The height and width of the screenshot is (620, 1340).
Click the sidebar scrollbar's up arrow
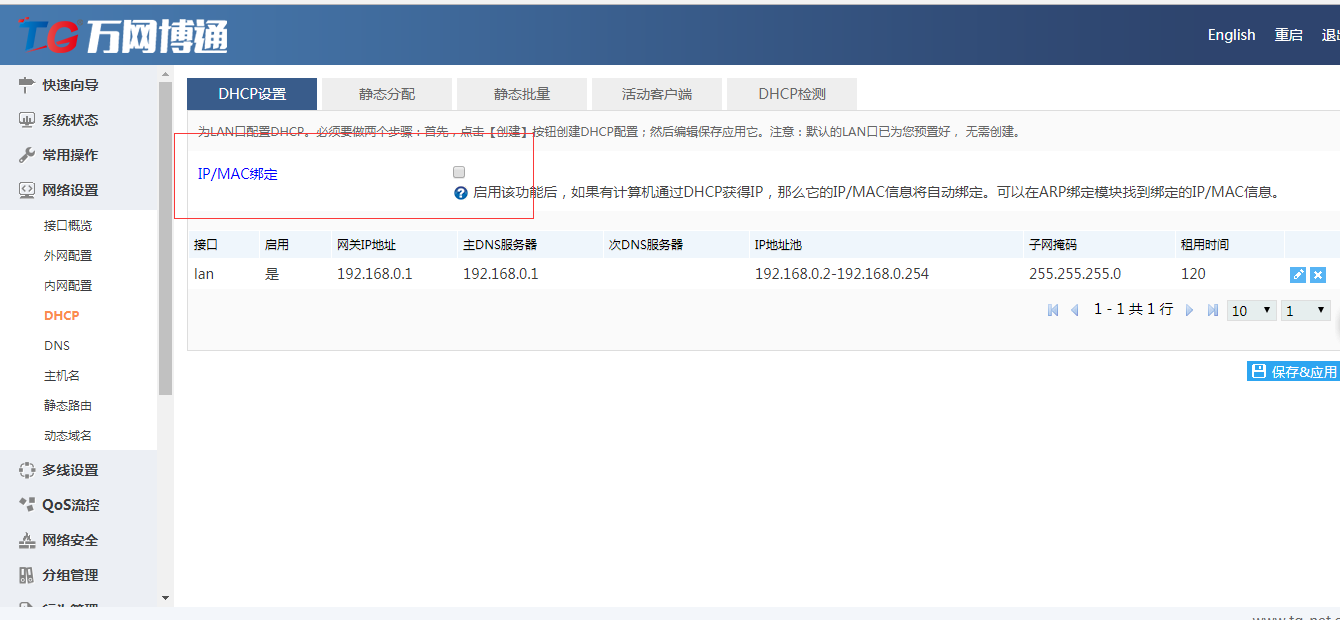coord(165,74)
